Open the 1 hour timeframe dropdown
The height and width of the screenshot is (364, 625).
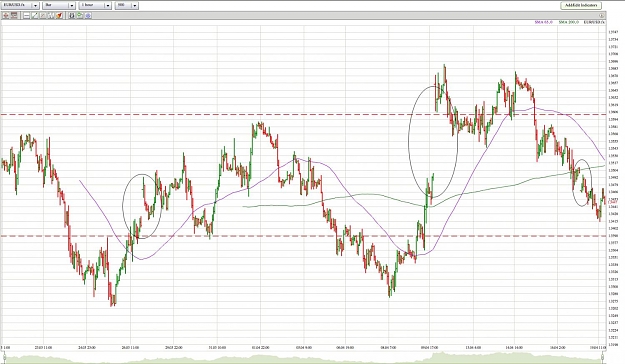click(95, 5)
